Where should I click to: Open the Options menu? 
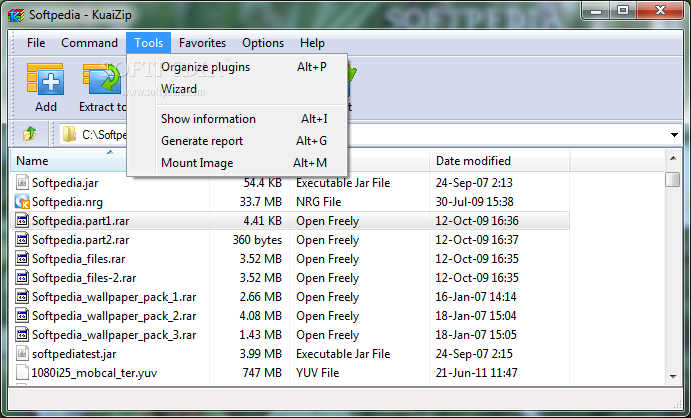click(x=263, y=43)
